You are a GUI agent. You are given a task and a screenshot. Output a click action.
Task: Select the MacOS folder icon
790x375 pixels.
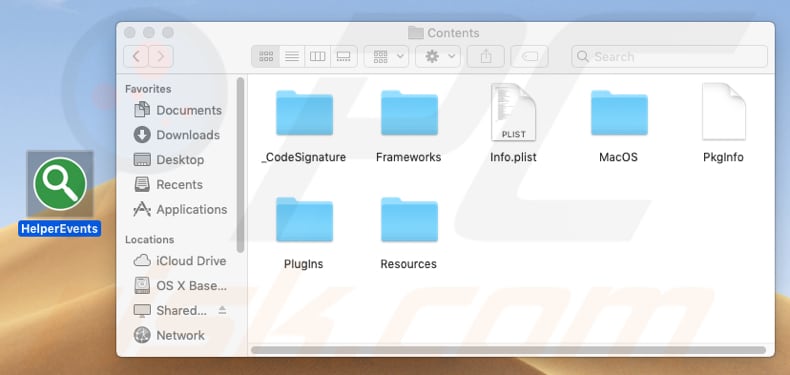[619, 113]
